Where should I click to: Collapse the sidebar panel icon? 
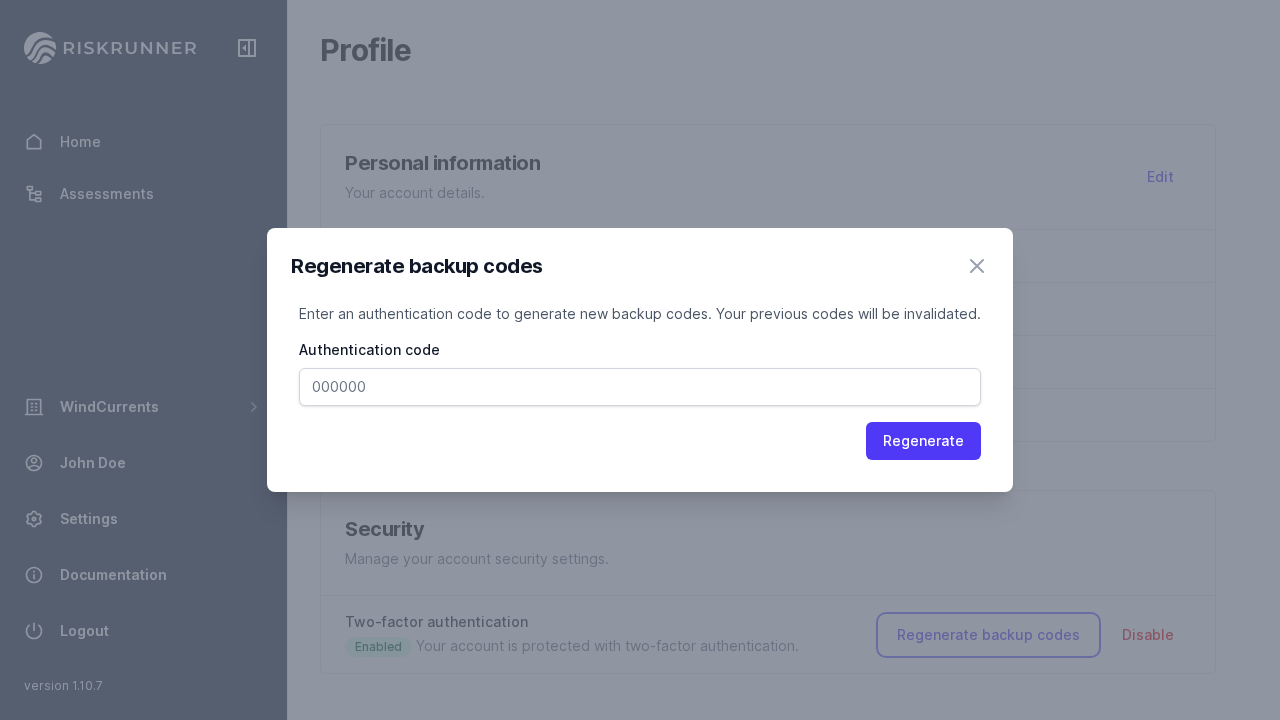(247, 48)
